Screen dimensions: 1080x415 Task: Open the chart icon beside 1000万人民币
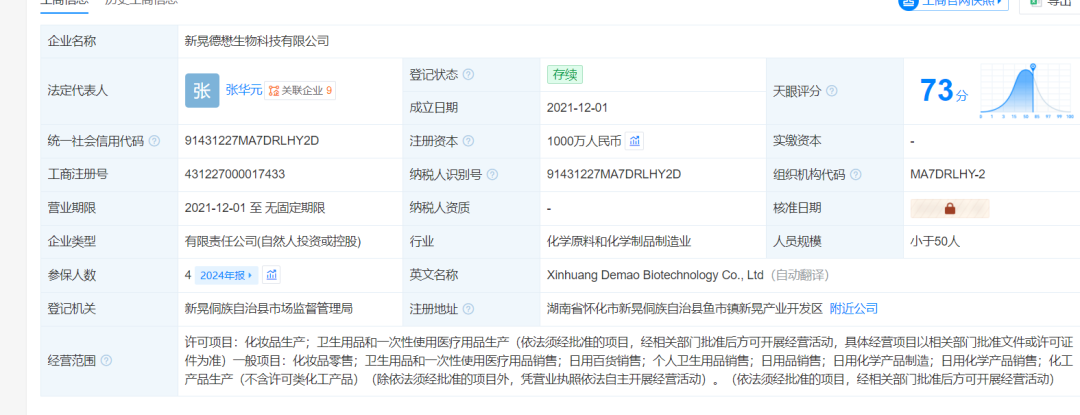pyautogui.click(x=636, y=141)
